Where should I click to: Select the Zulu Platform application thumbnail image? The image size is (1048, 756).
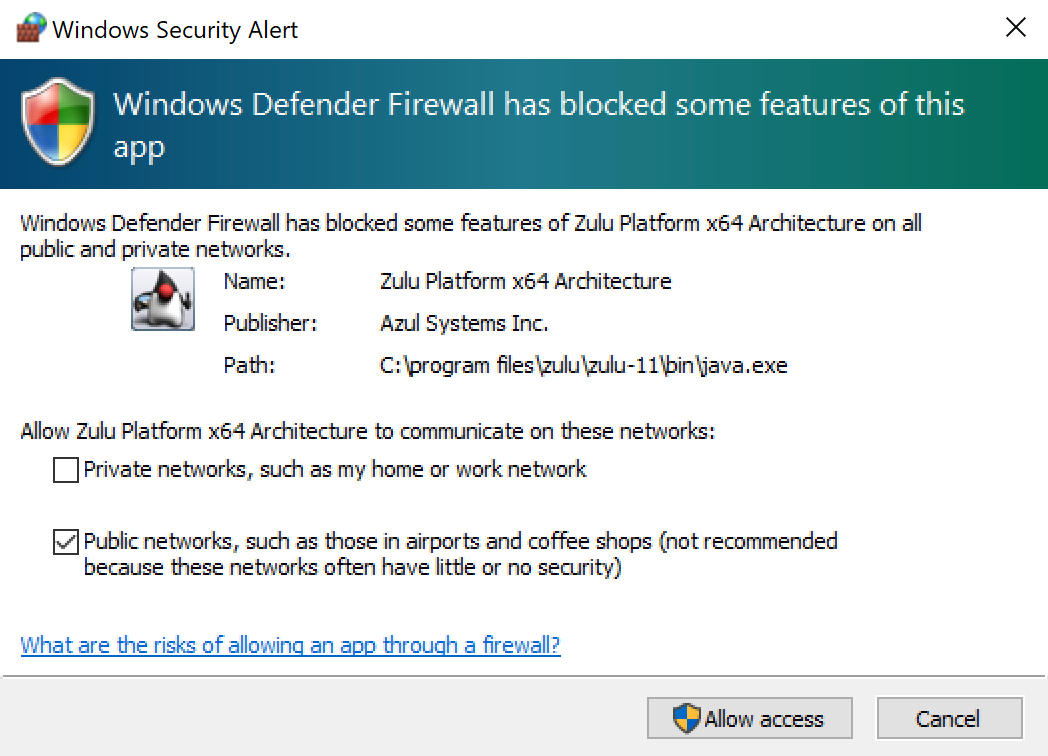tap(162, 298)
